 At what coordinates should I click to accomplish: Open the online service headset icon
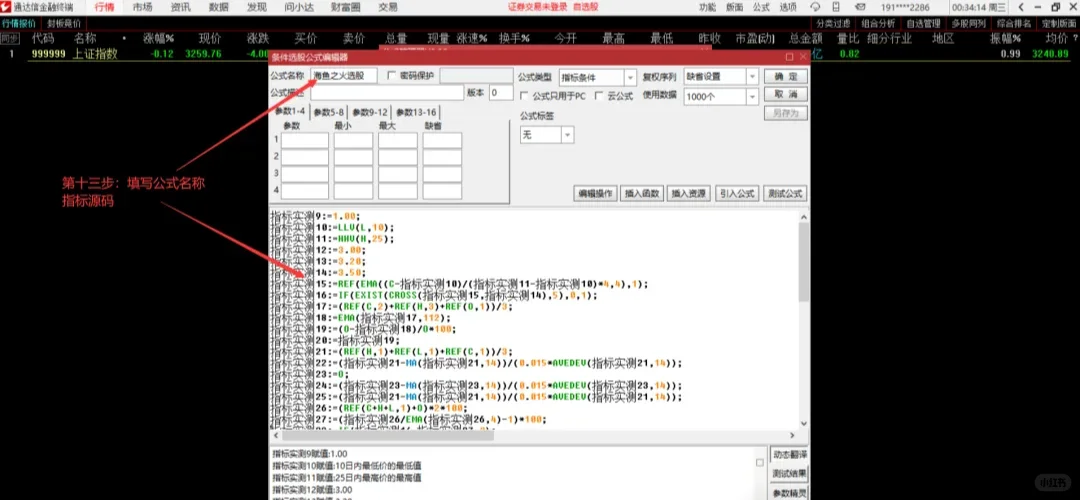(816, 8)
